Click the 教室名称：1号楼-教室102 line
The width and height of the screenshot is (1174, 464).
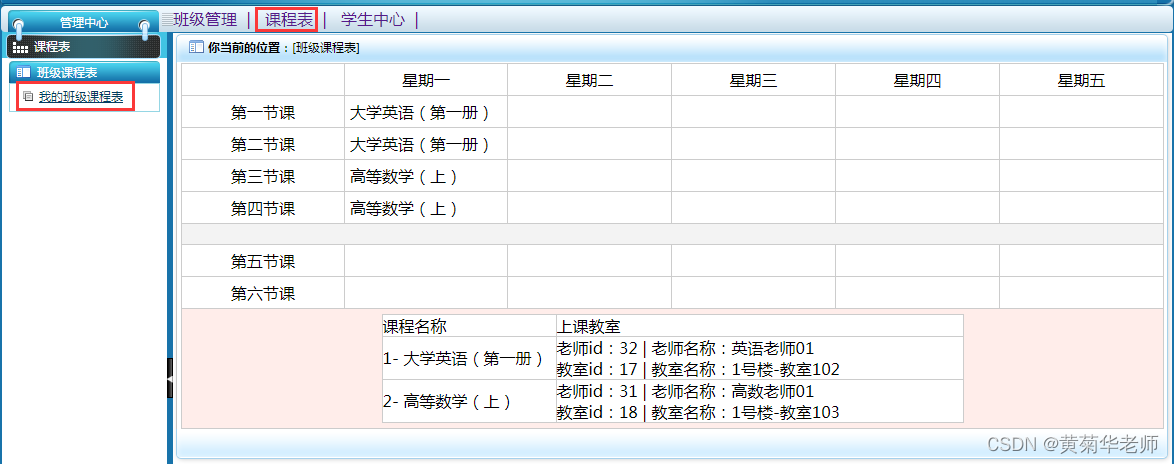pos(745,369)
